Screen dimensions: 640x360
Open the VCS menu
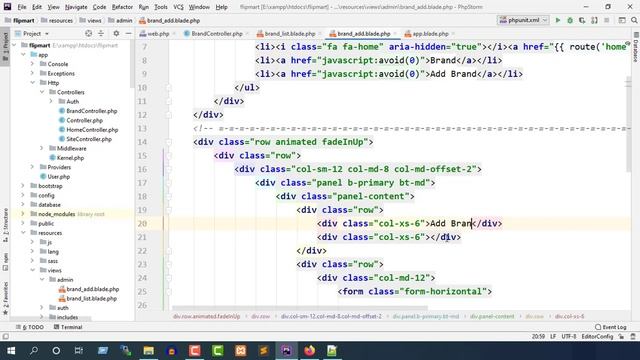(x=178, y=7)
